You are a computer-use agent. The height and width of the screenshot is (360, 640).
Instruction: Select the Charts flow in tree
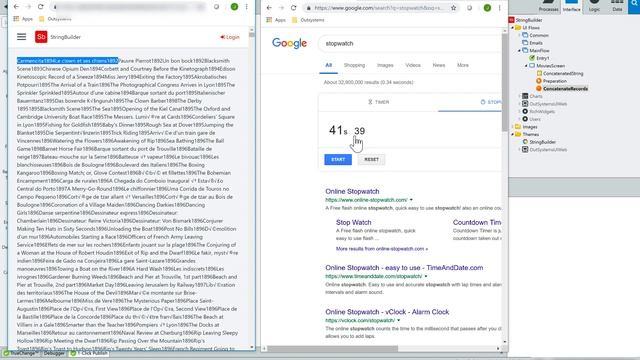[x=533, y=96]
